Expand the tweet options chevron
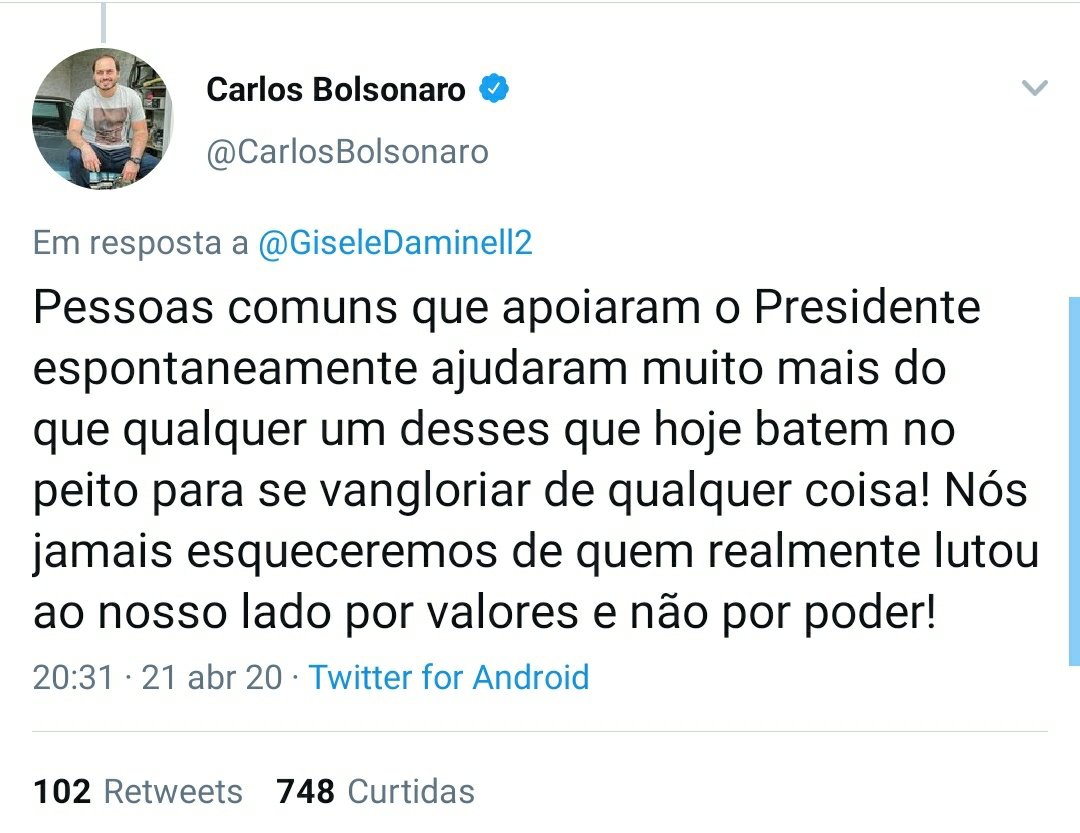The image size is (1080, 833). tap(1034, 88)
